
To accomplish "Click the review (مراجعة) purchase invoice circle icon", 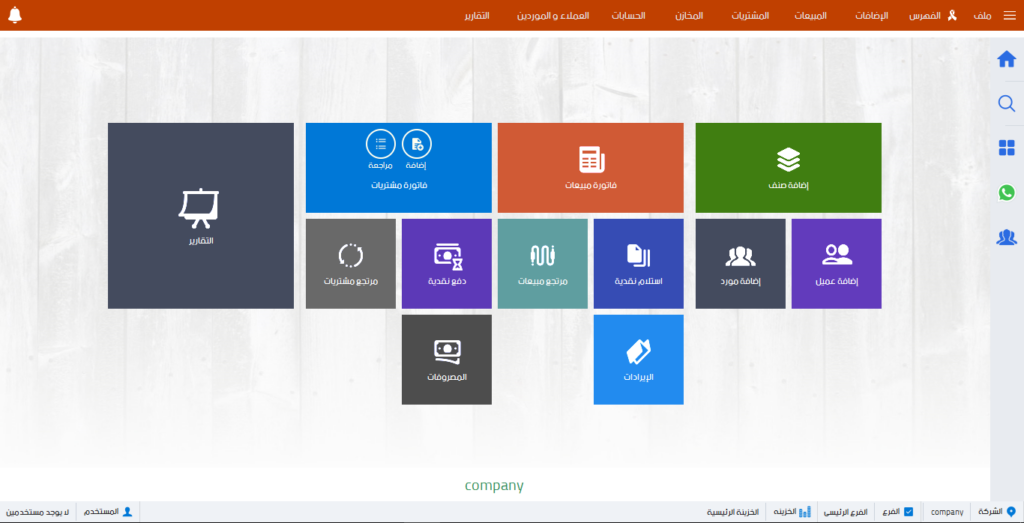I will tap(380, 145).
